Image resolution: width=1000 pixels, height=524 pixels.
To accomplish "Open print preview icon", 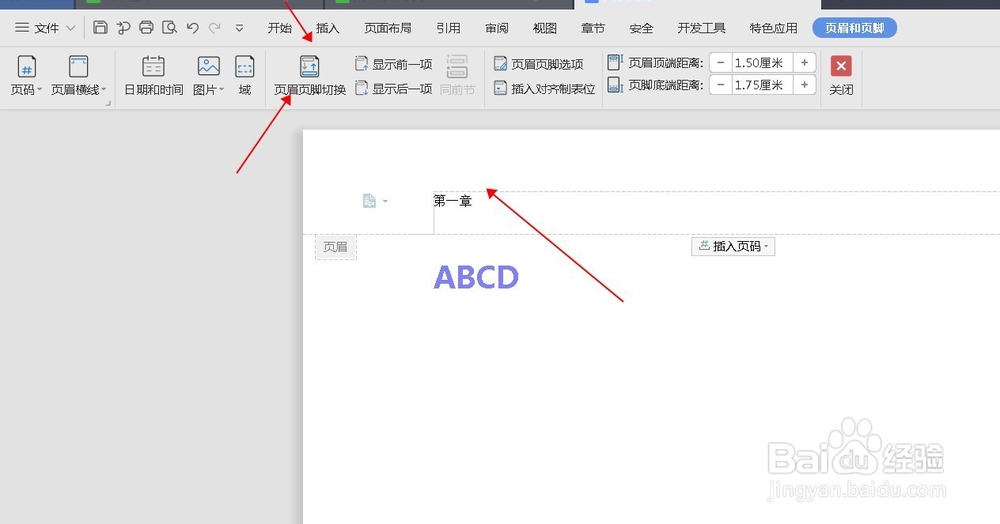I will point(169,27).
